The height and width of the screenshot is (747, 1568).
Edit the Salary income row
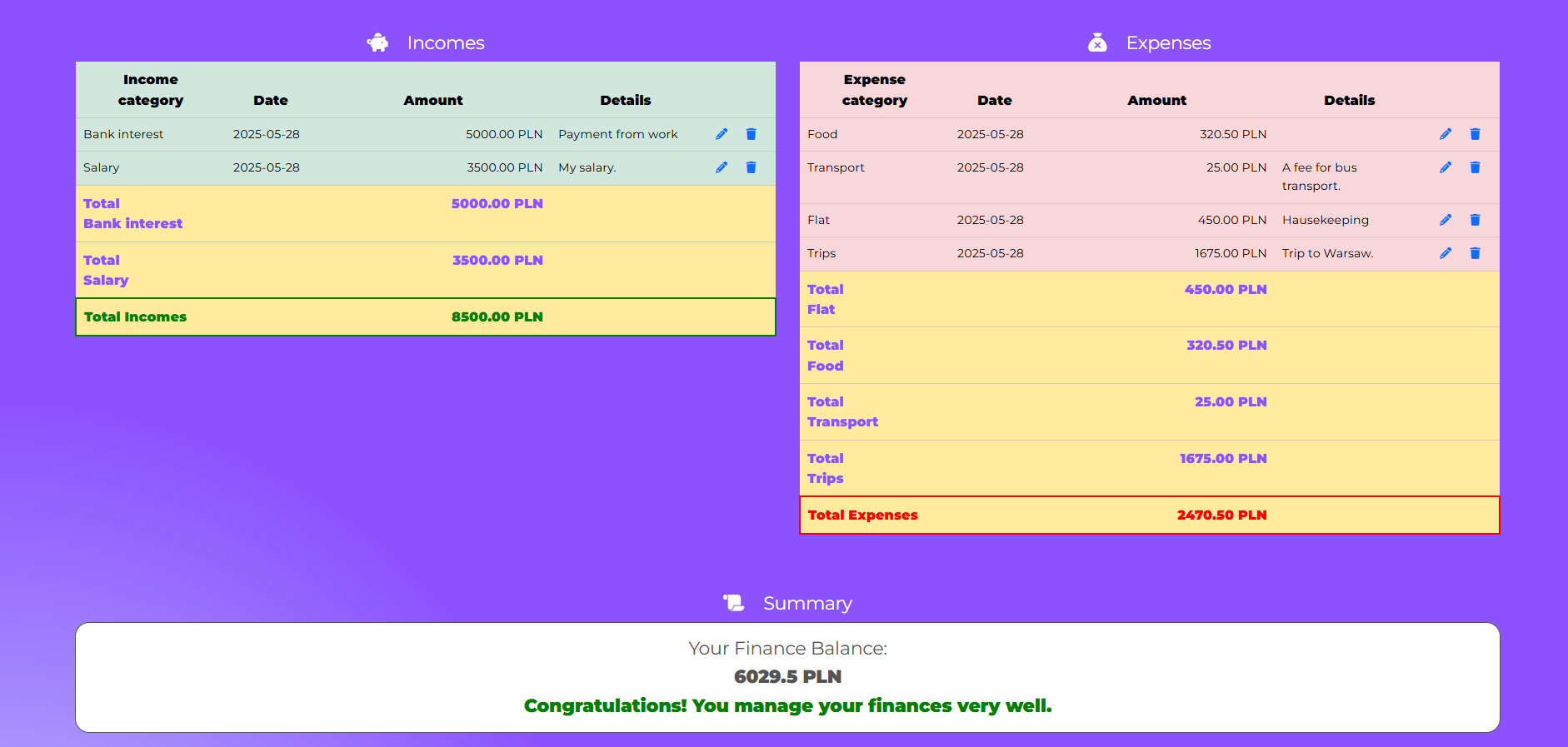[x=722, y=167]
